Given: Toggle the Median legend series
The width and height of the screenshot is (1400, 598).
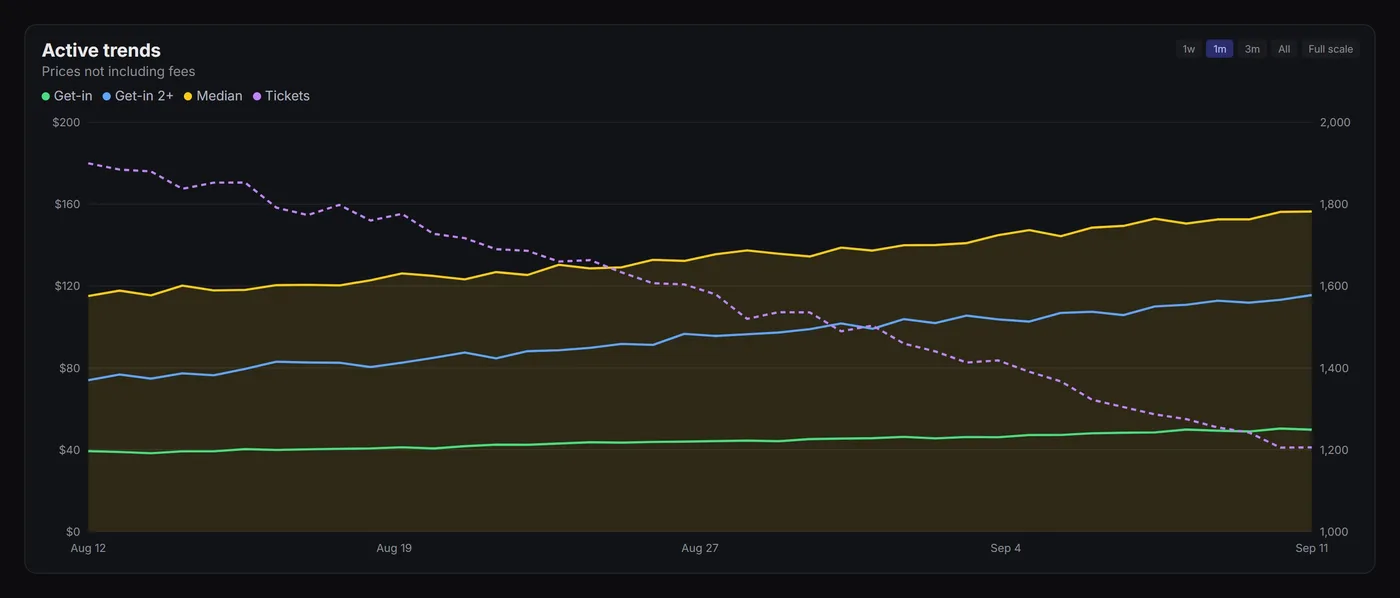Looking at the screenshot, I should tap(213, 96).
